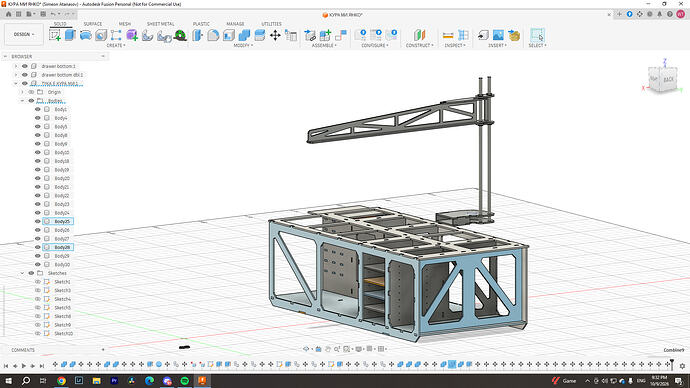Activate the Move/Copy arrows tool
This screenshot has width=690, height=388.
click(275, 35)
